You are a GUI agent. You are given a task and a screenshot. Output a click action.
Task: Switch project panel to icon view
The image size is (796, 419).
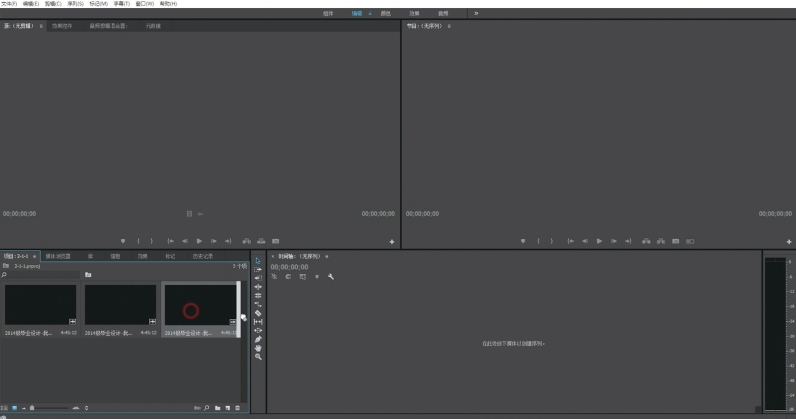15,408
